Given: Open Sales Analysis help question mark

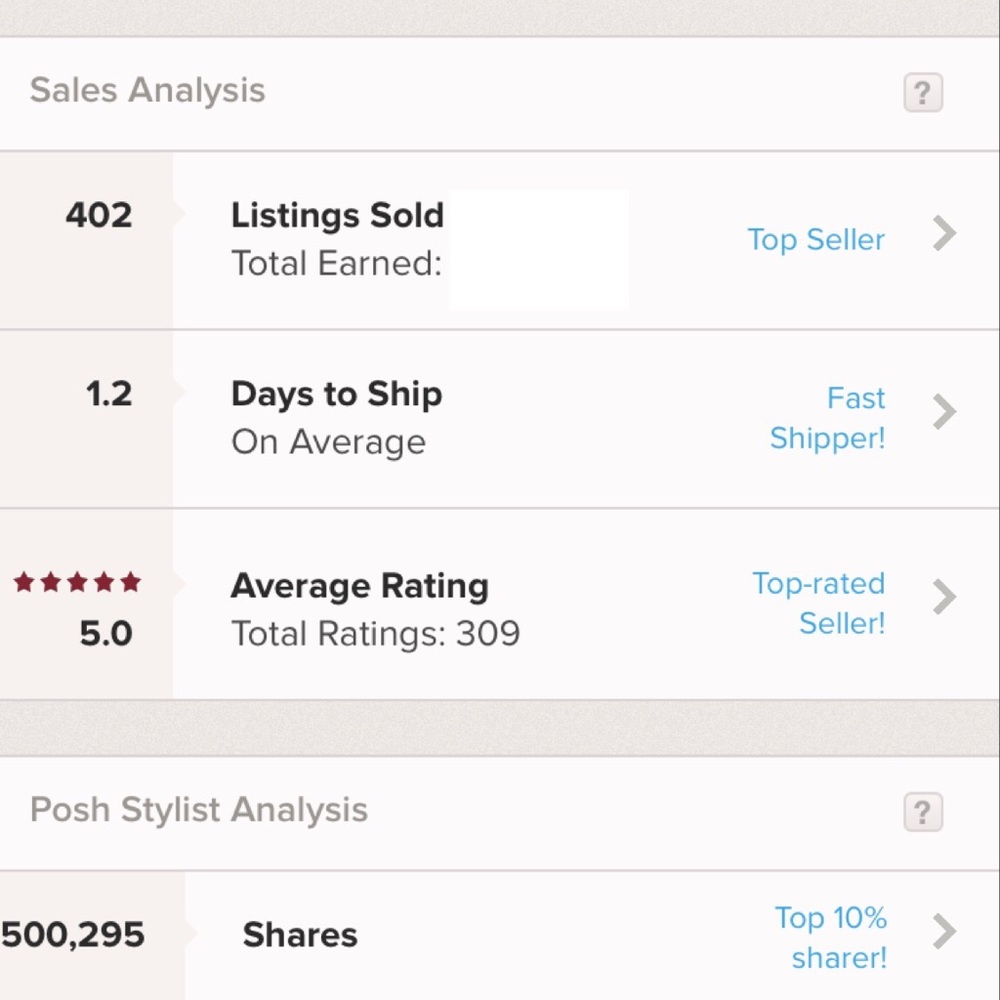Looking at the screenshot, I should pyautogui.click(x=923, y=92).
